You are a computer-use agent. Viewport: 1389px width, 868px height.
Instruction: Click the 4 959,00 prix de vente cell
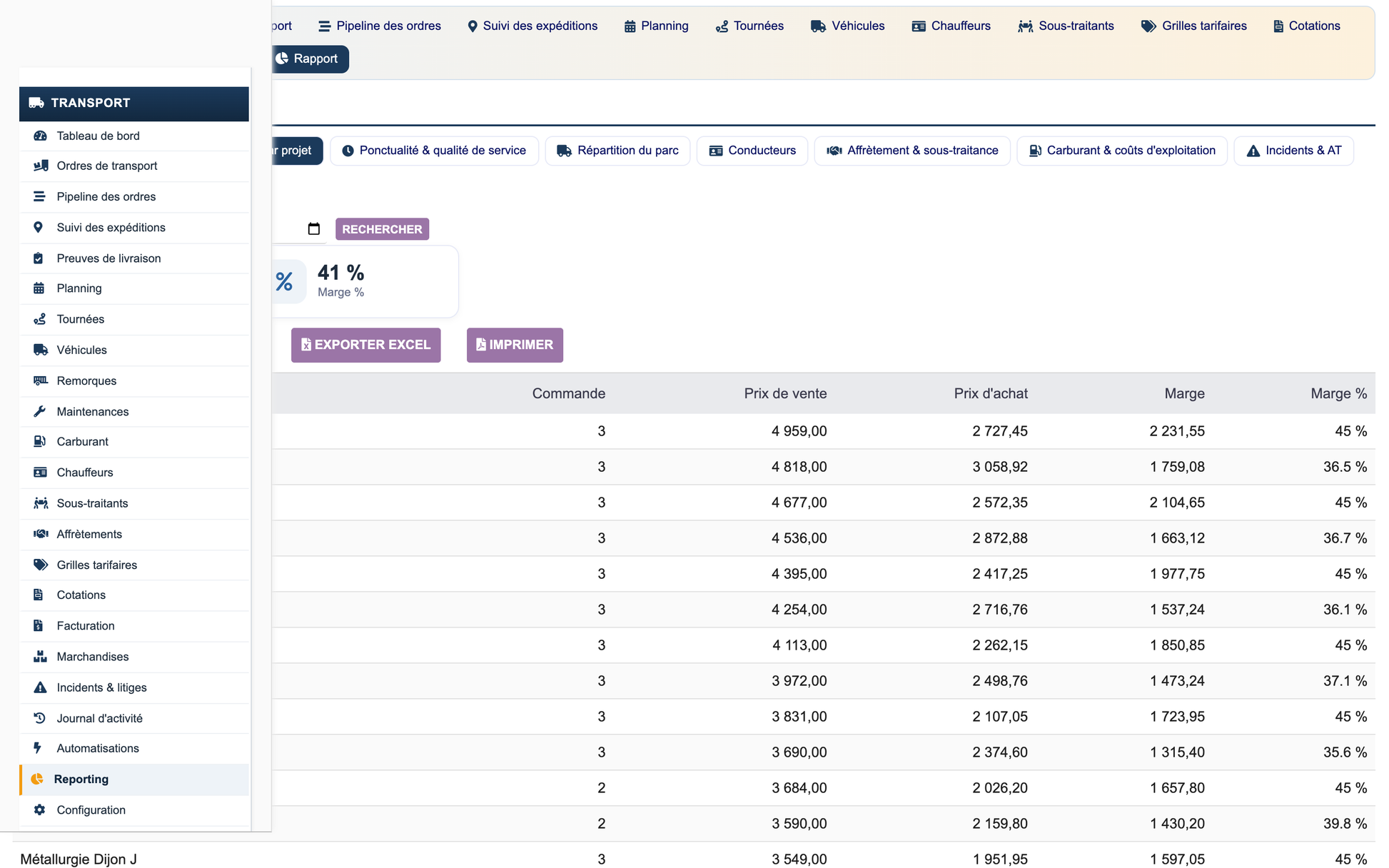click(x=799, y=431)
